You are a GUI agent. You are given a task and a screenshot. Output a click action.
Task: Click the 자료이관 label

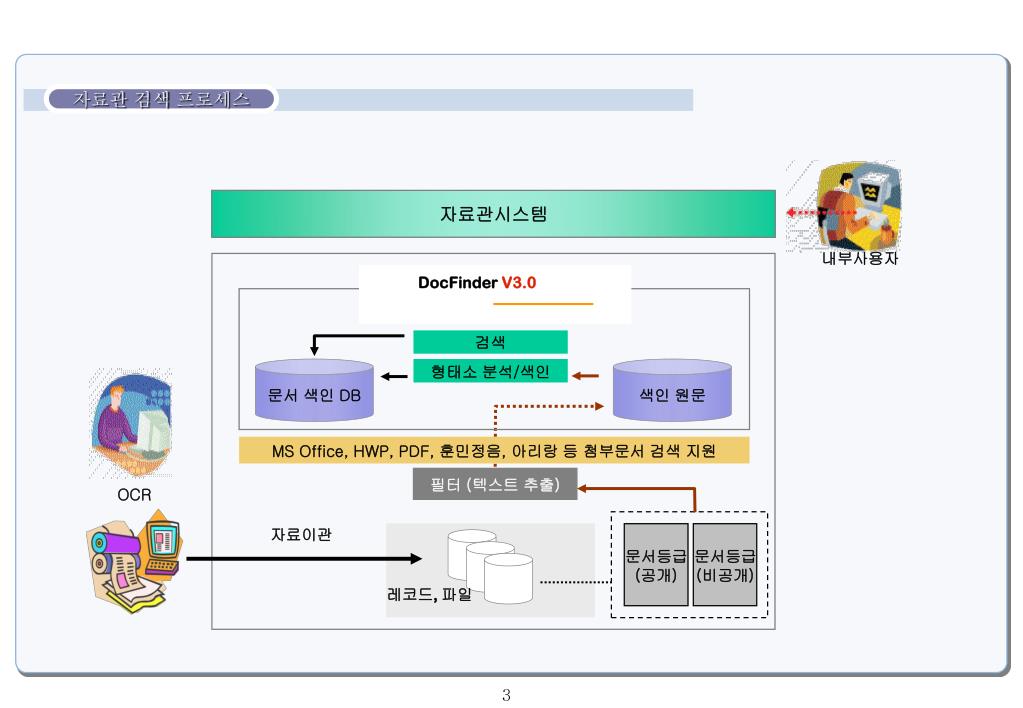301,534
